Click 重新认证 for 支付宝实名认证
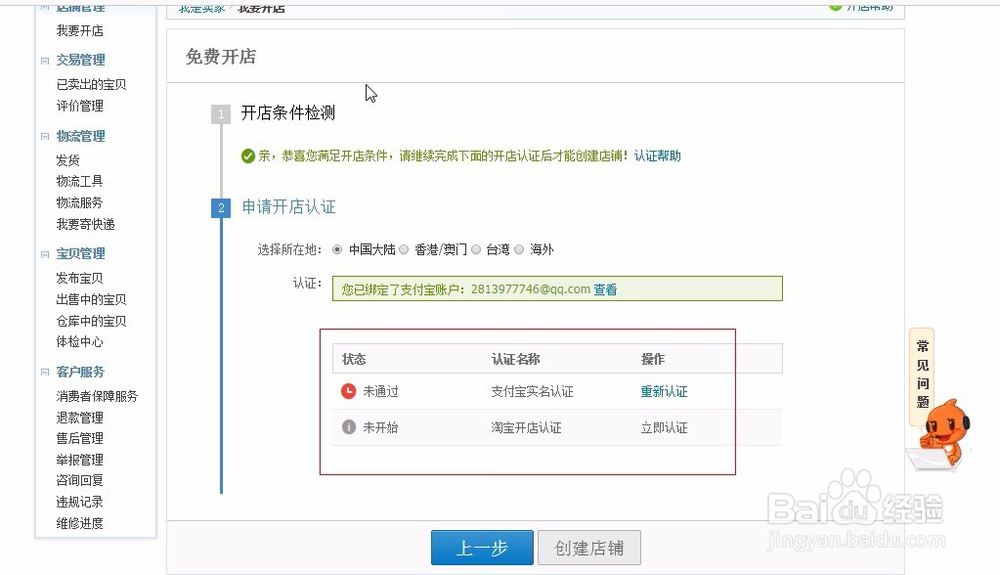1000x575 pixels. click(664, 391)
